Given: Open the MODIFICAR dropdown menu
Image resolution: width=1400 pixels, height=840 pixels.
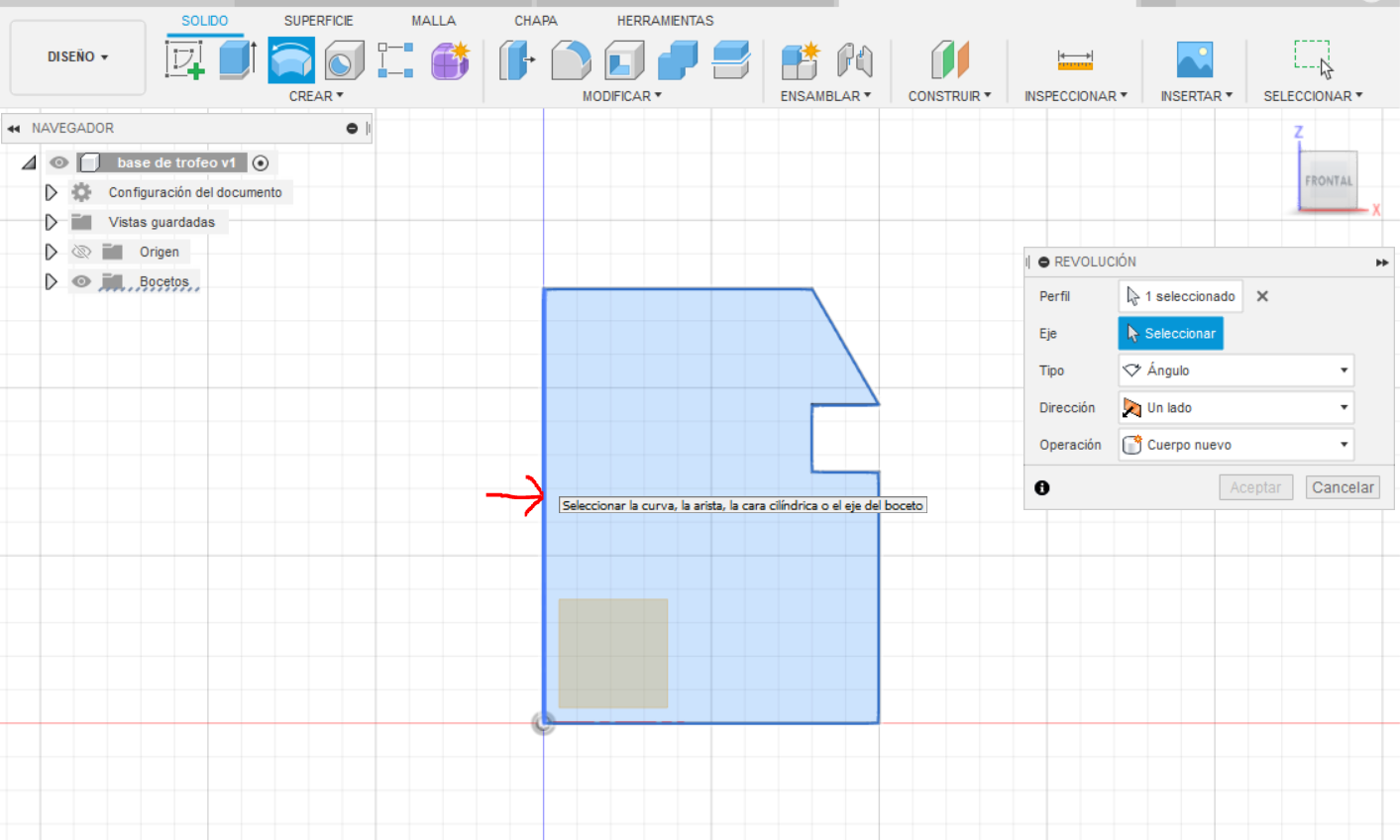Looking at the screenshot, I should (622, 96).
